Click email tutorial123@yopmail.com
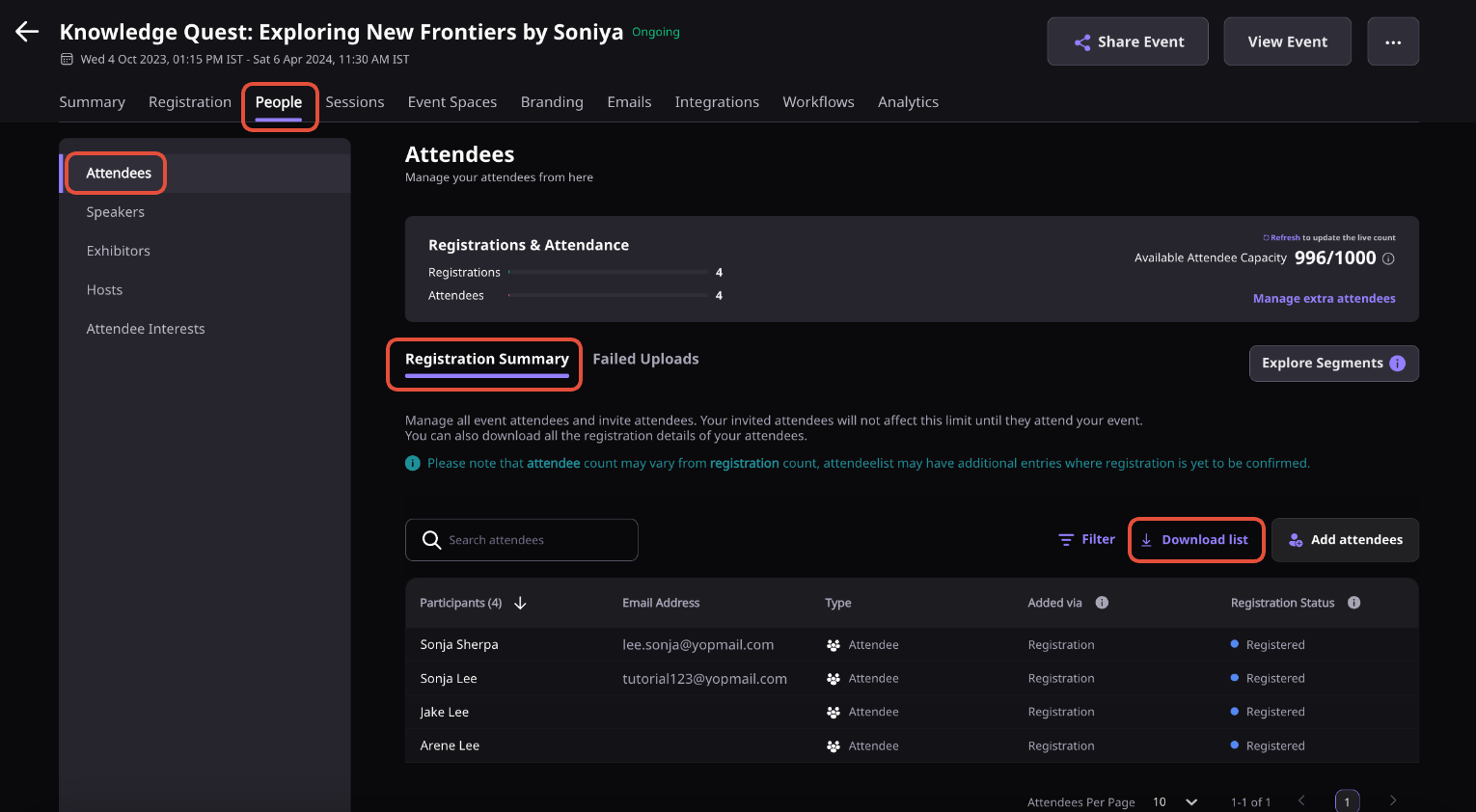Image resolution: width=1476 pixels, height=812 pixels. click(x=705, y=679)
